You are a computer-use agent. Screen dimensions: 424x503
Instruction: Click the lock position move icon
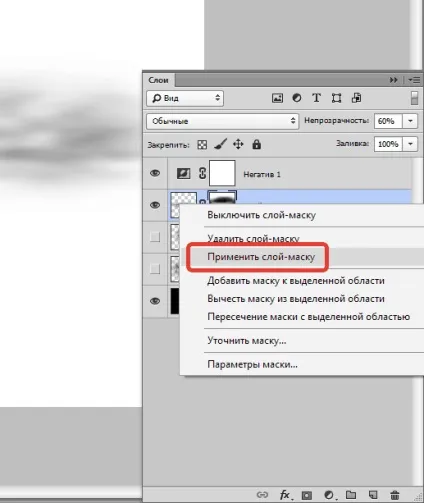pyautogui.click(x=238, y=145)
